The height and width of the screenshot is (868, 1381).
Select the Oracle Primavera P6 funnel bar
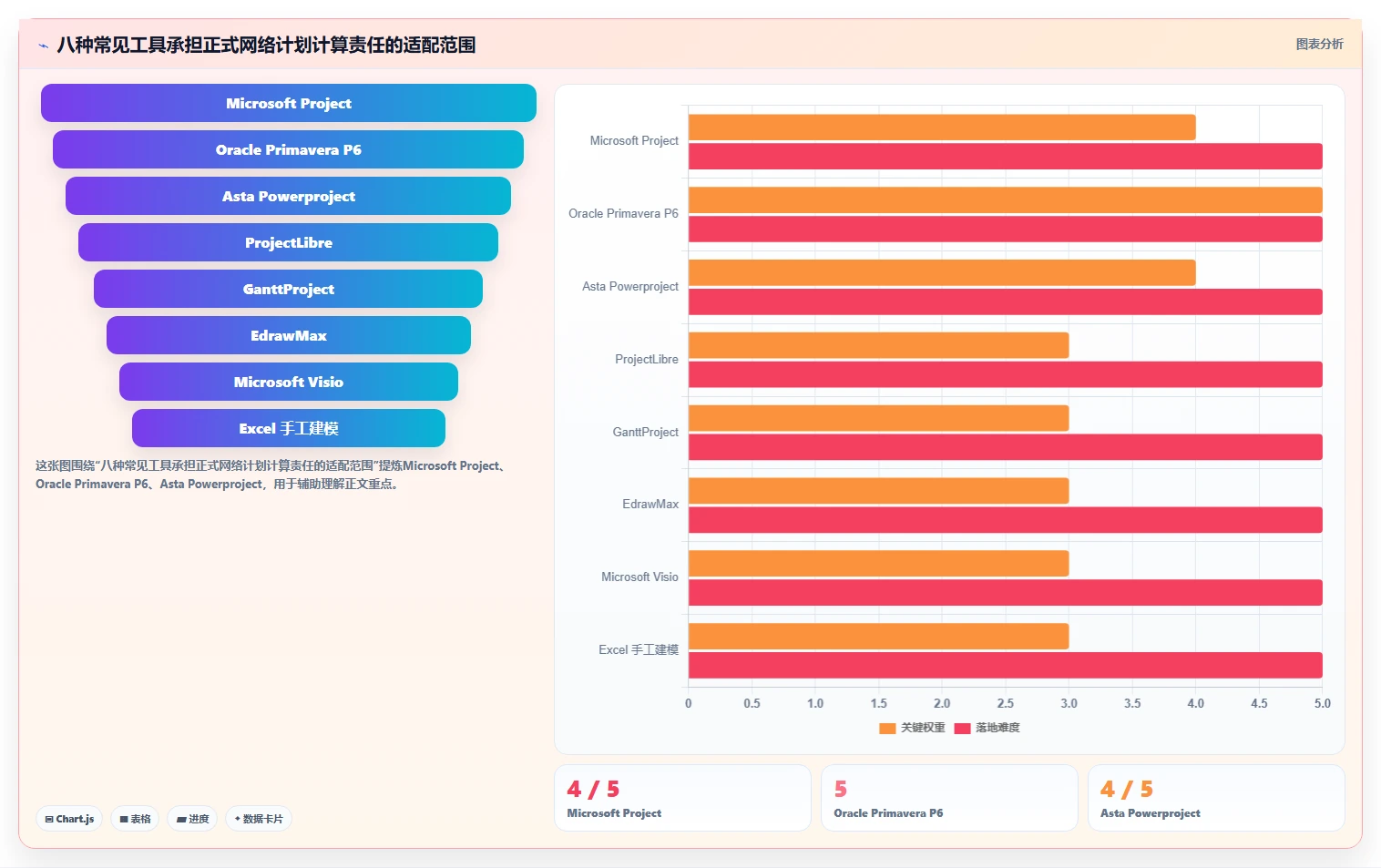click(288, 149)
